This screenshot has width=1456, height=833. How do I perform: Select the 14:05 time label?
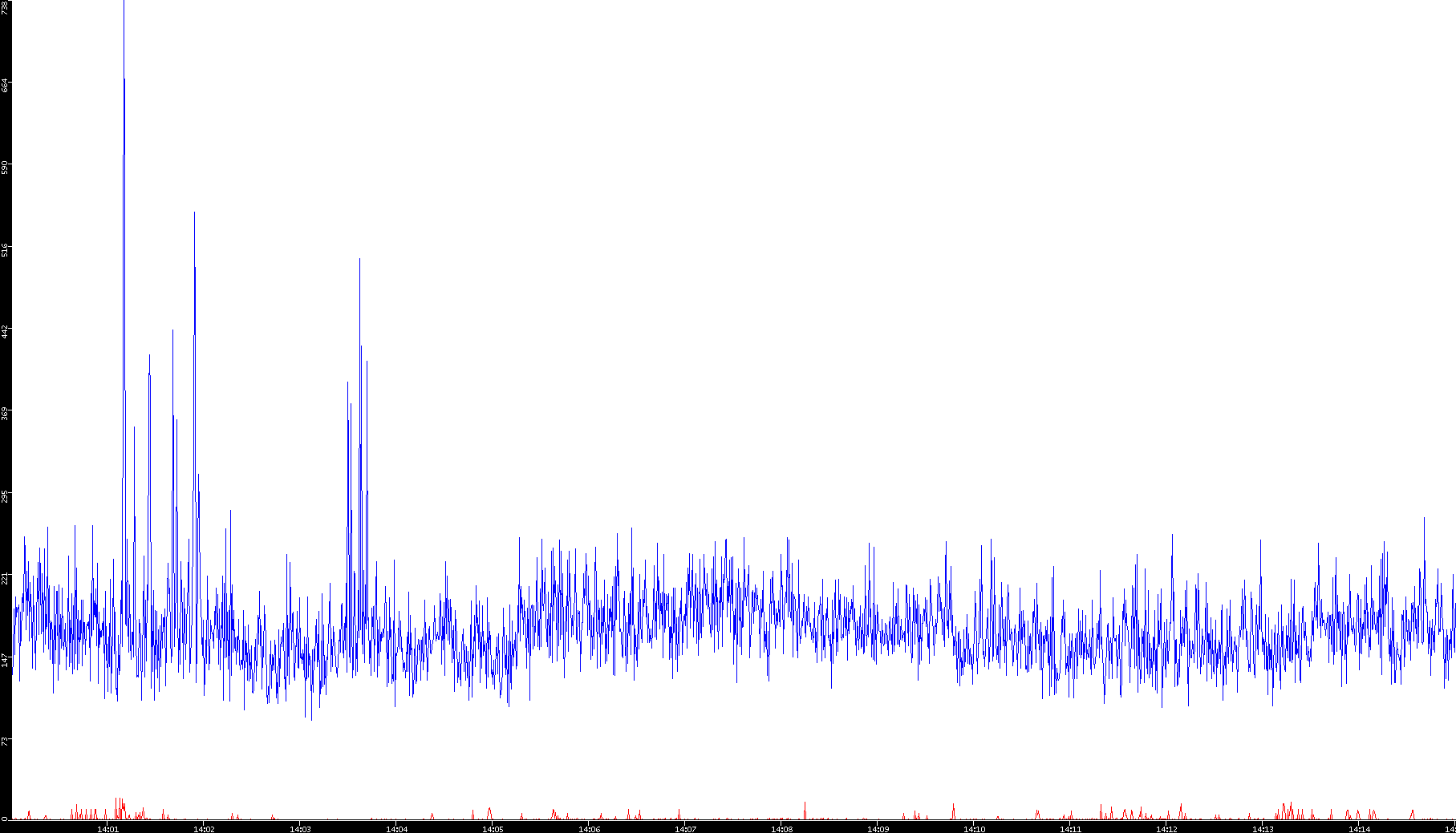coord(493,828)
